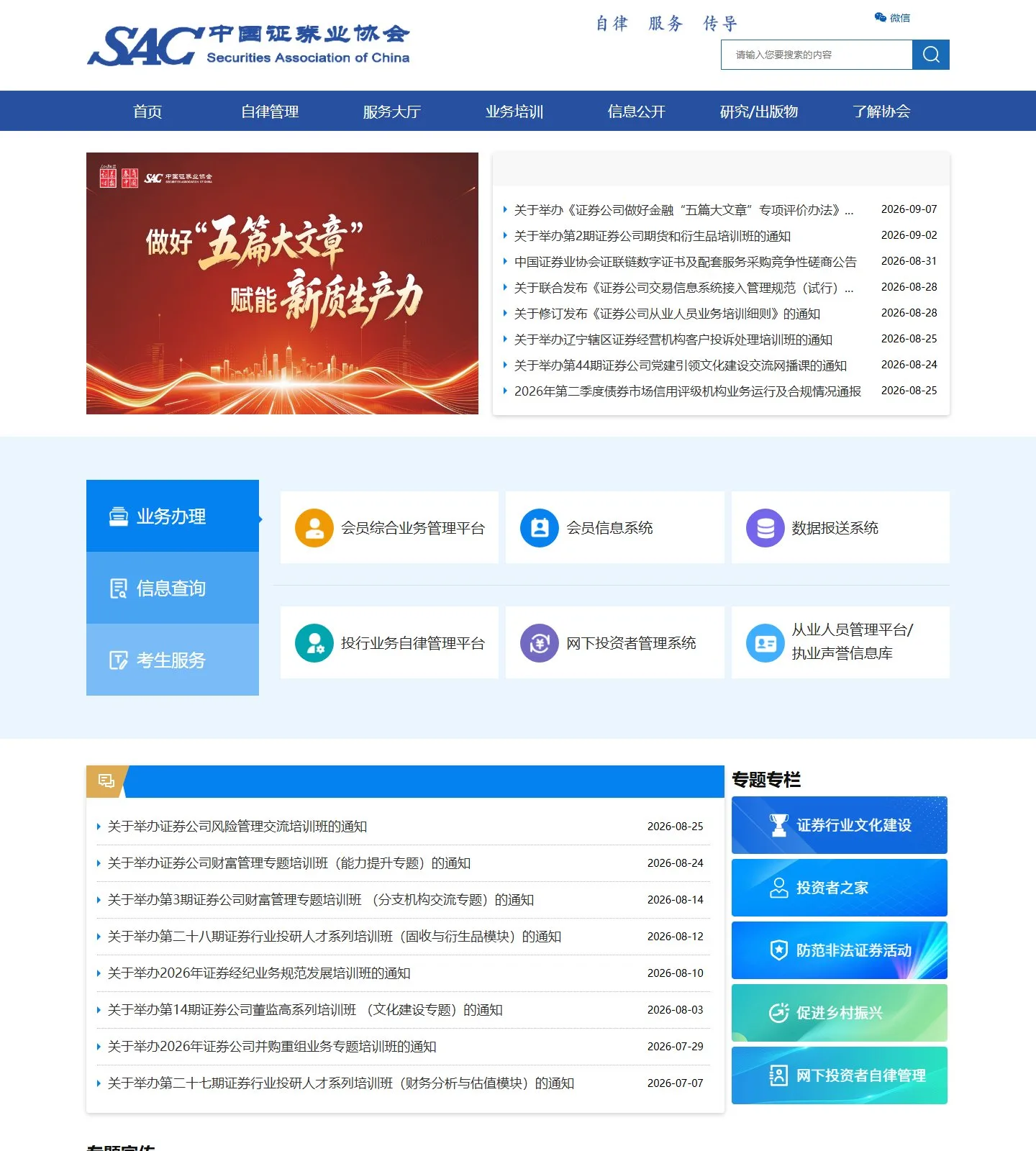Open 2026年证券经纪业务规范发展培训班 notice

coord(259,973)
